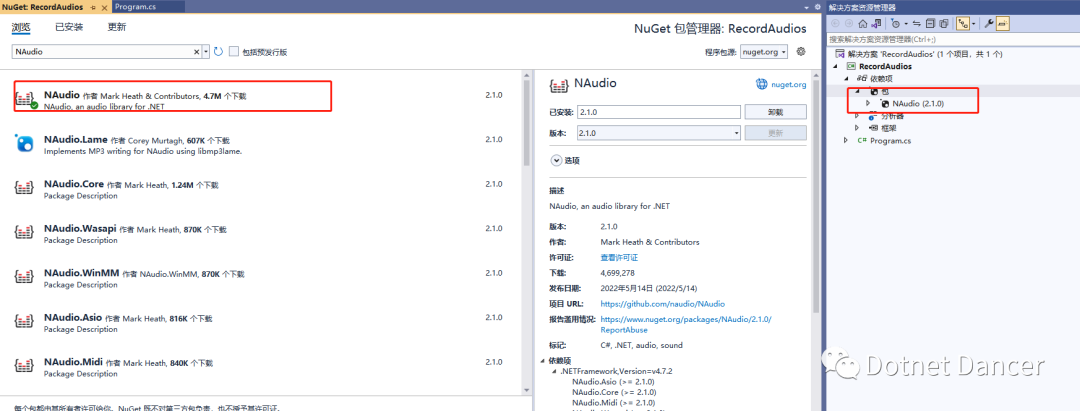Click the Forward arrow in Solution Explorer toolbar

click(x=849, y=23)
